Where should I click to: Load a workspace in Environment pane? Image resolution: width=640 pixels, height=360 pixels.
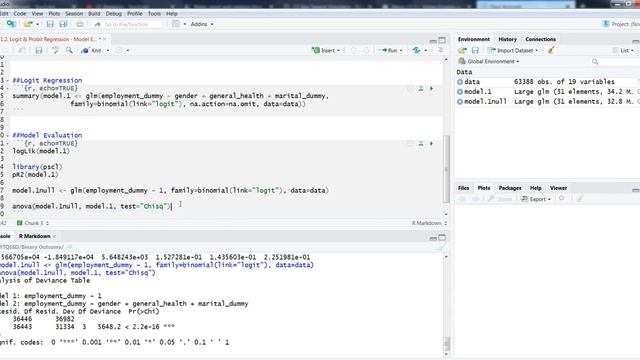462,51
